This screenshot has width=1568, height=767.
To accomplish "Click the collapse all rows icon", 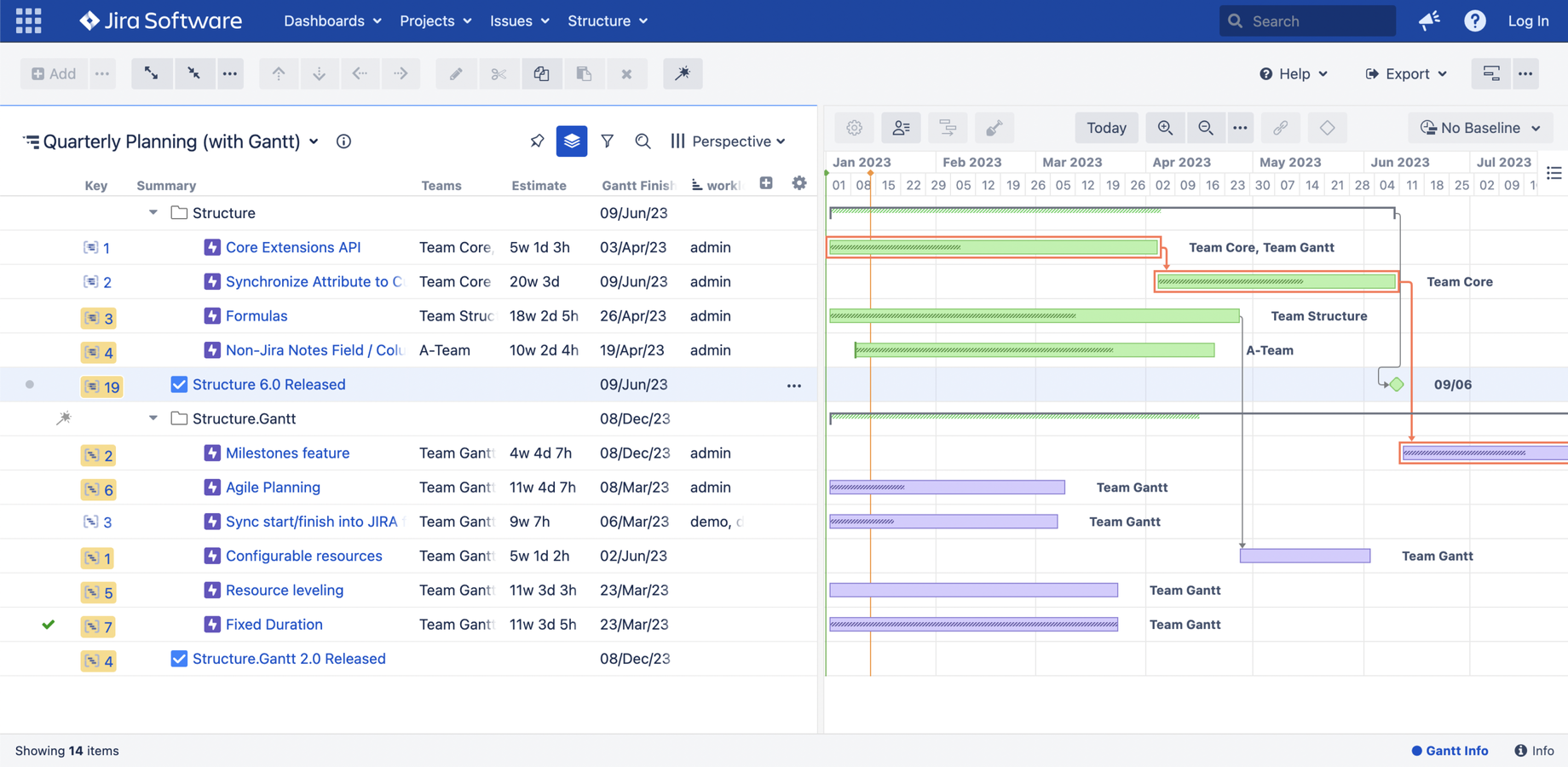I will (x=193, y=73).
